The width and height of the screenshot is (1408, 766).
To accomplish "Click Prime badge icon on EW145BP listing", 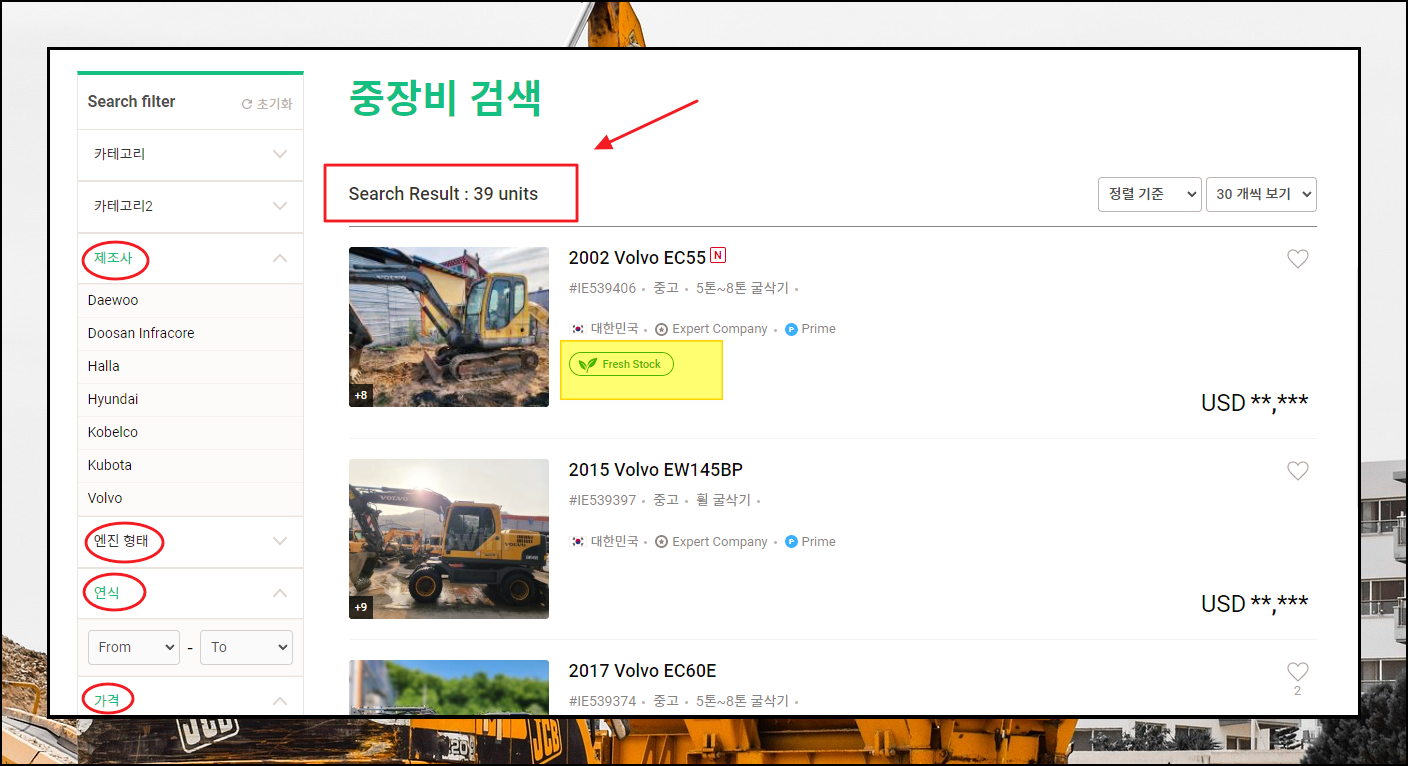I will [x=791, y=542].
